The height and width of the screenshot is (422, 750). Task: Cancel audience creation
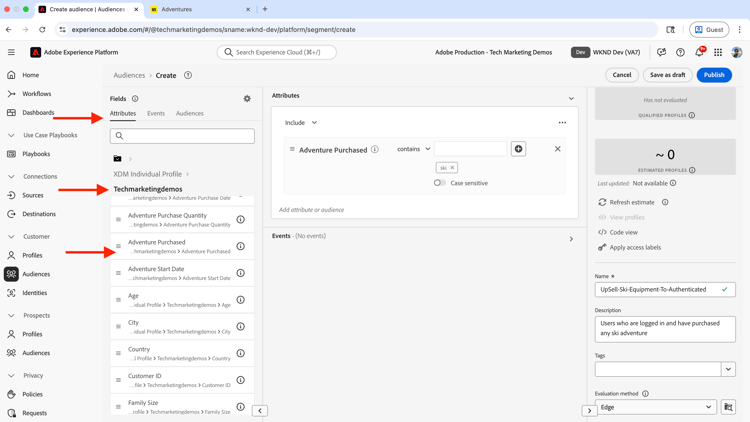pyautogui.click(x=622, y=75)
